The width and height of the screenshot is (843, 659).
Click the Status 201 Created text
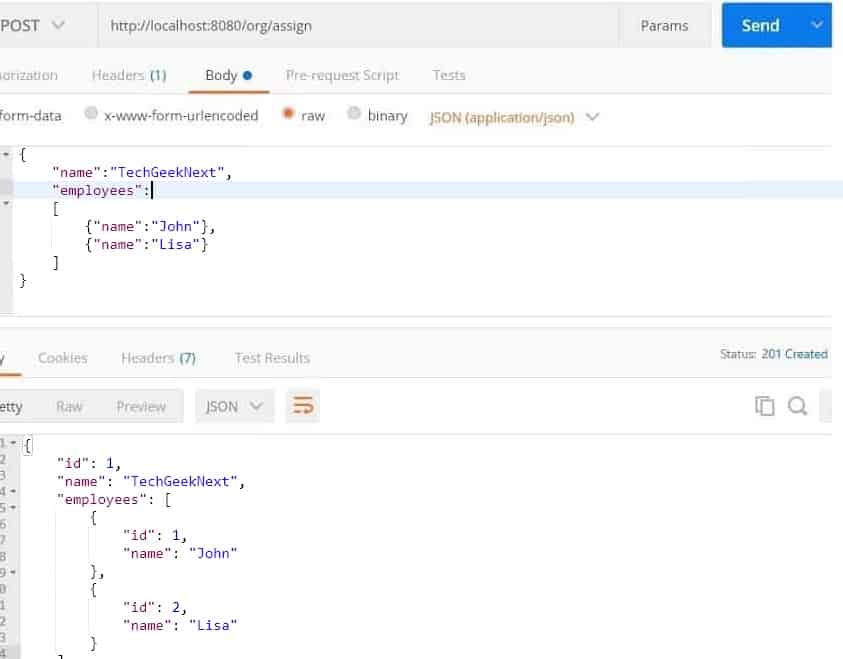click(774, 354)
